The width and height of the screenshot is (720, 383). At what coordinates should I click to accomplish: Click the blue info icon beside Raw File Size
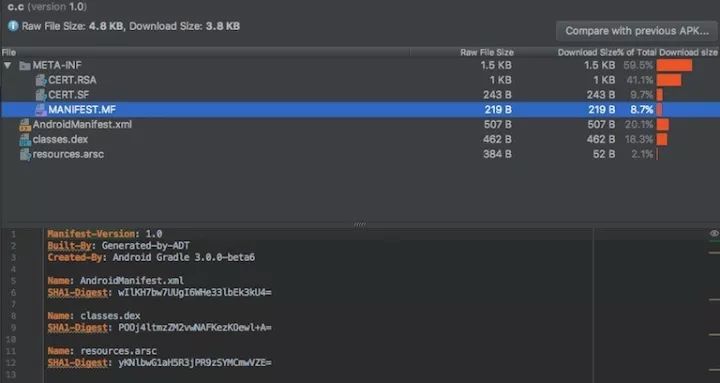(x=13, y=26)
